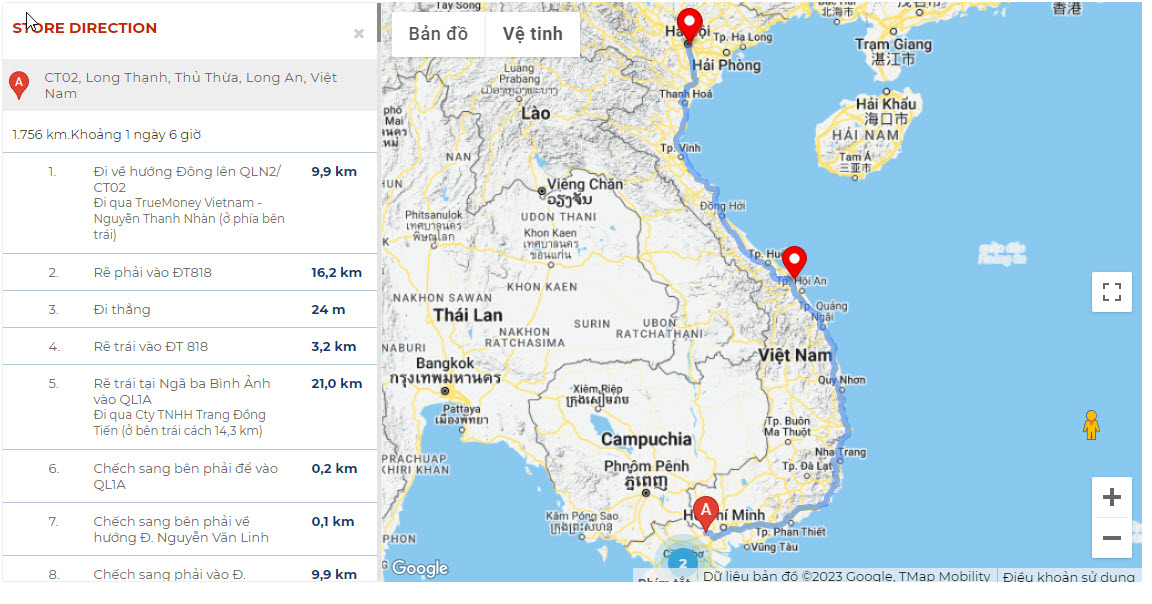Click the Google logo on map
Image resolution: width=1152 pixels, height=604 pixels.
[x=419, y=568]
